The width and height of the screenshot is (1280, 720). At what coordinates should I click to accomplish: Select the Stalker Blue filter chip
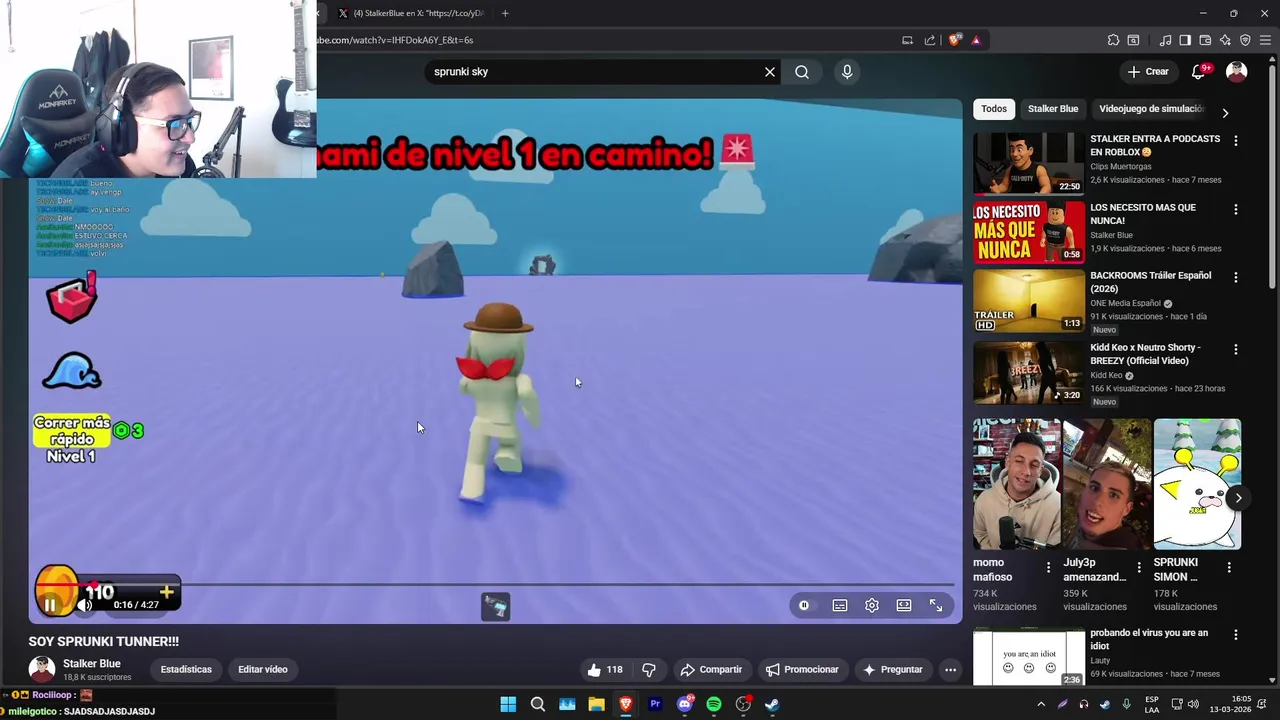point(1053,109)
